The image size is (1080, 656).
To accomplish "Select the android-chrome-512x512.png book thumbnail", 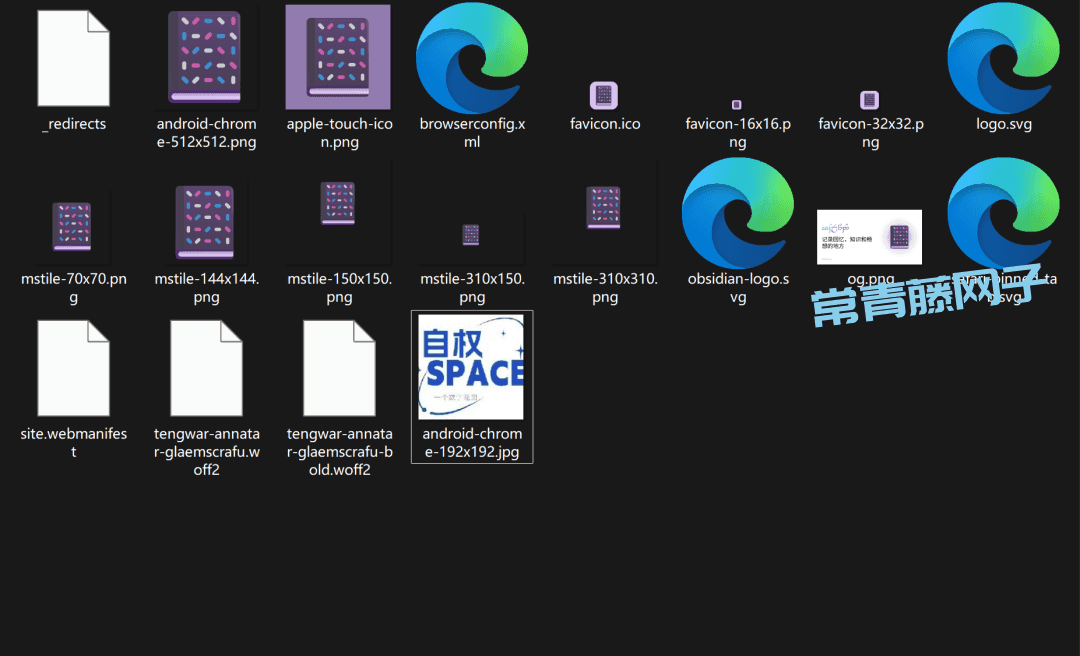I will point(206,57).
